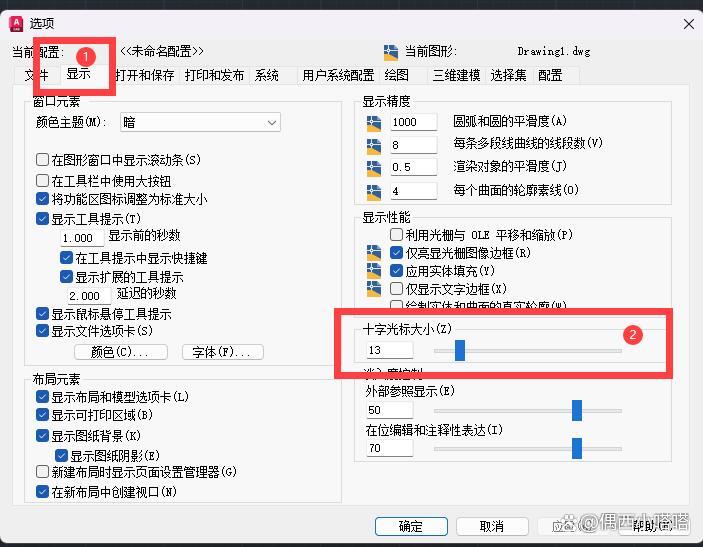
Task: Click the 十字光标大小 slider handle
Action: point(460,350)
